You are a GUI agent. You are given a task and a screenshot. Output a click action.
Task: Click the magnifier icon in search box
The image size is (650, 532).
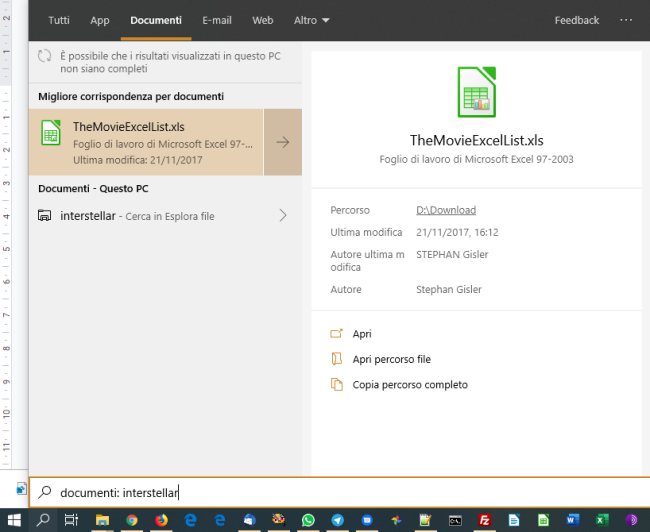[44, 492]
